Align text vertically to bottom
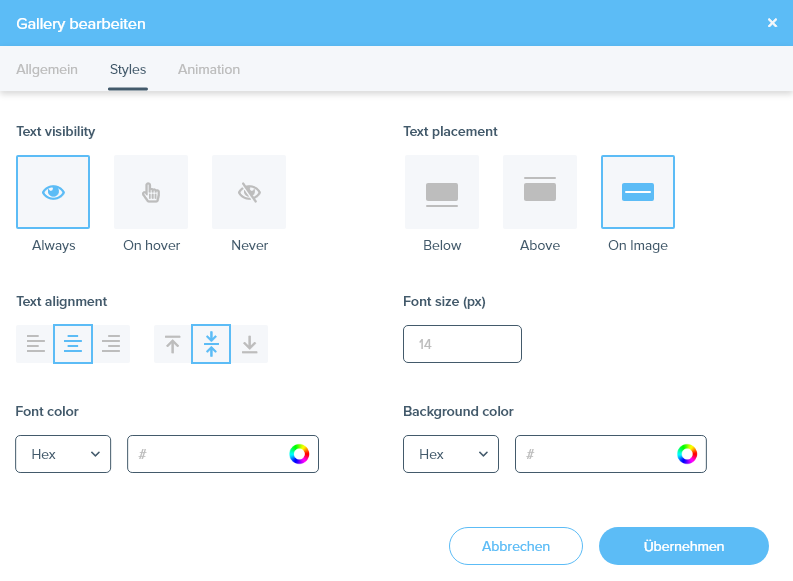Image resolution: width=793 pixels, height=581 pixels. tap(249, 344)
